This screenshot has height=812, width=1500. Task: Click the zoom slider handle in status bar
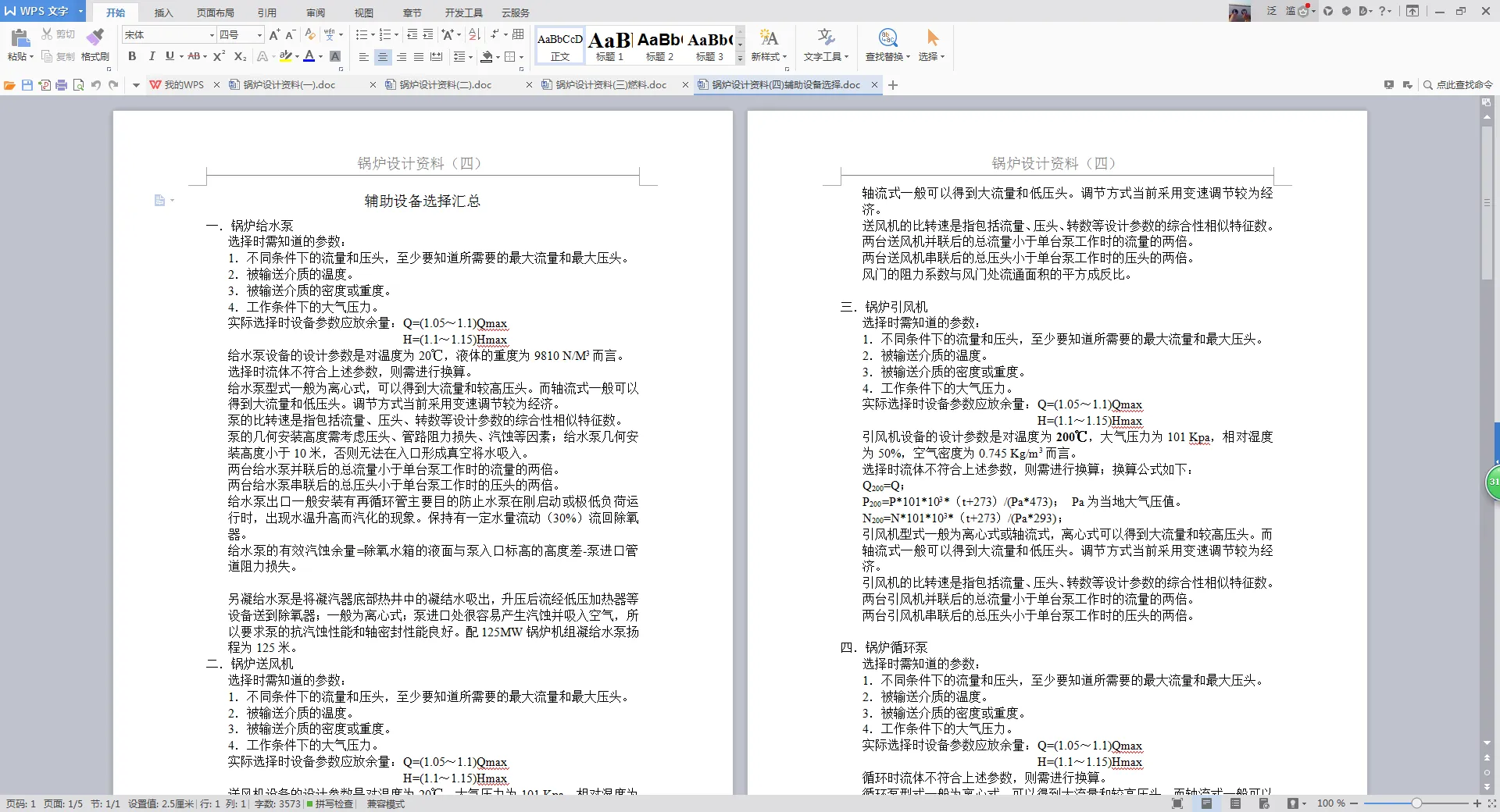point(1416,803)
